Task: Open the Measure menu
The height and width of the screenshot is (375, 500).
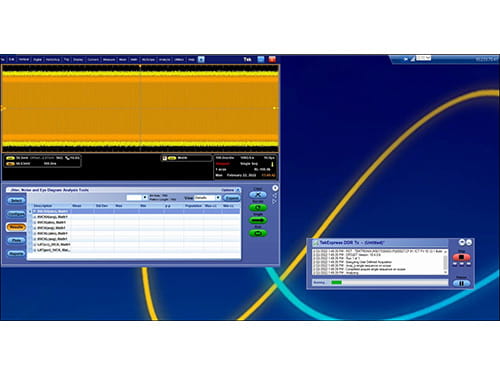Action: (x=109, y=59)
